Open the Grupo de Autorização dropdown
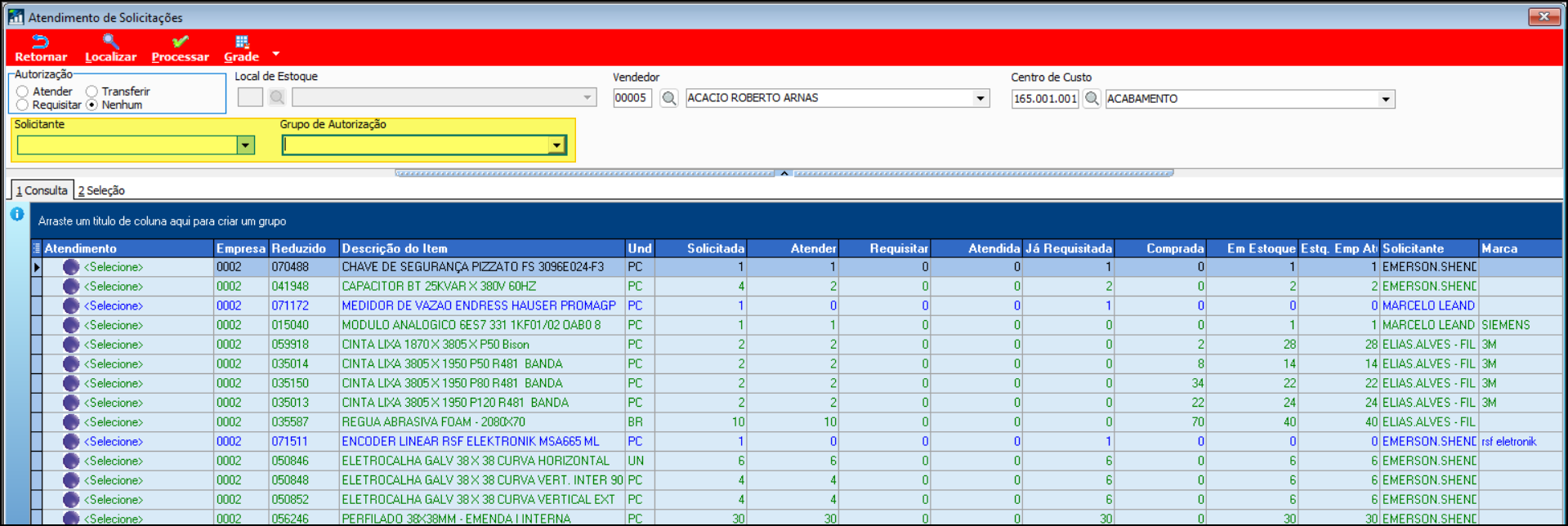 (x=556, y=145)
